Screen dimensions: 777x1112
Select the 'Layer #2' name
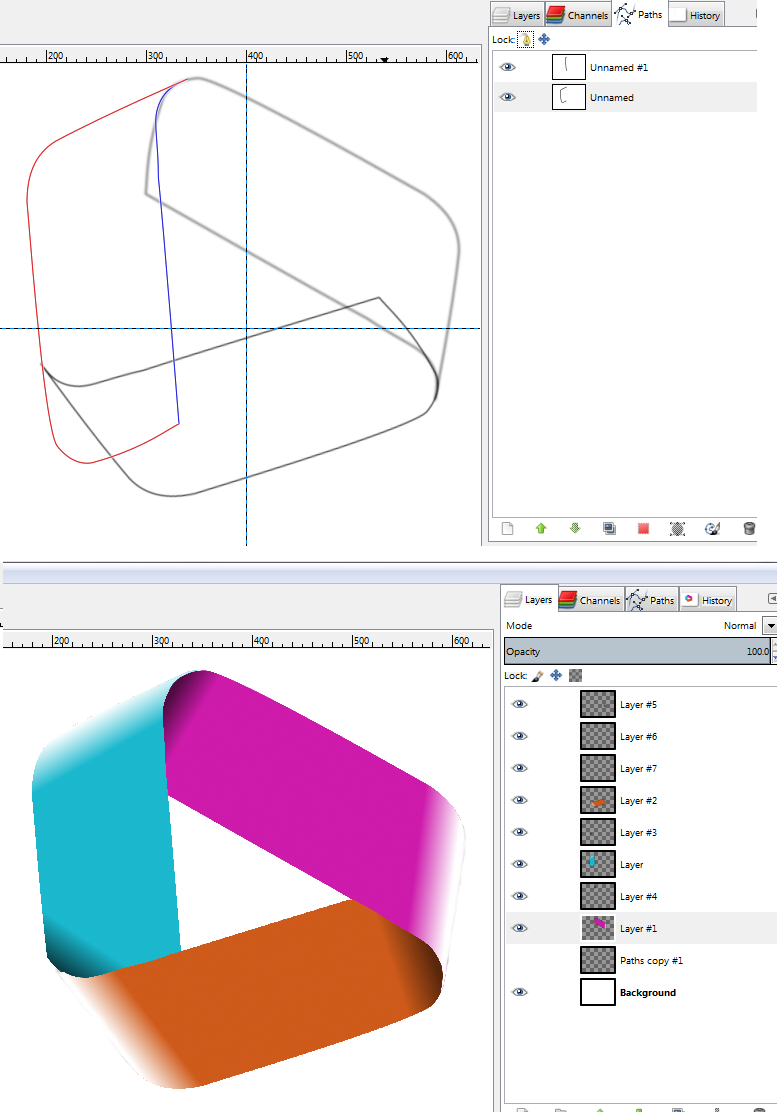coord(638,800)
